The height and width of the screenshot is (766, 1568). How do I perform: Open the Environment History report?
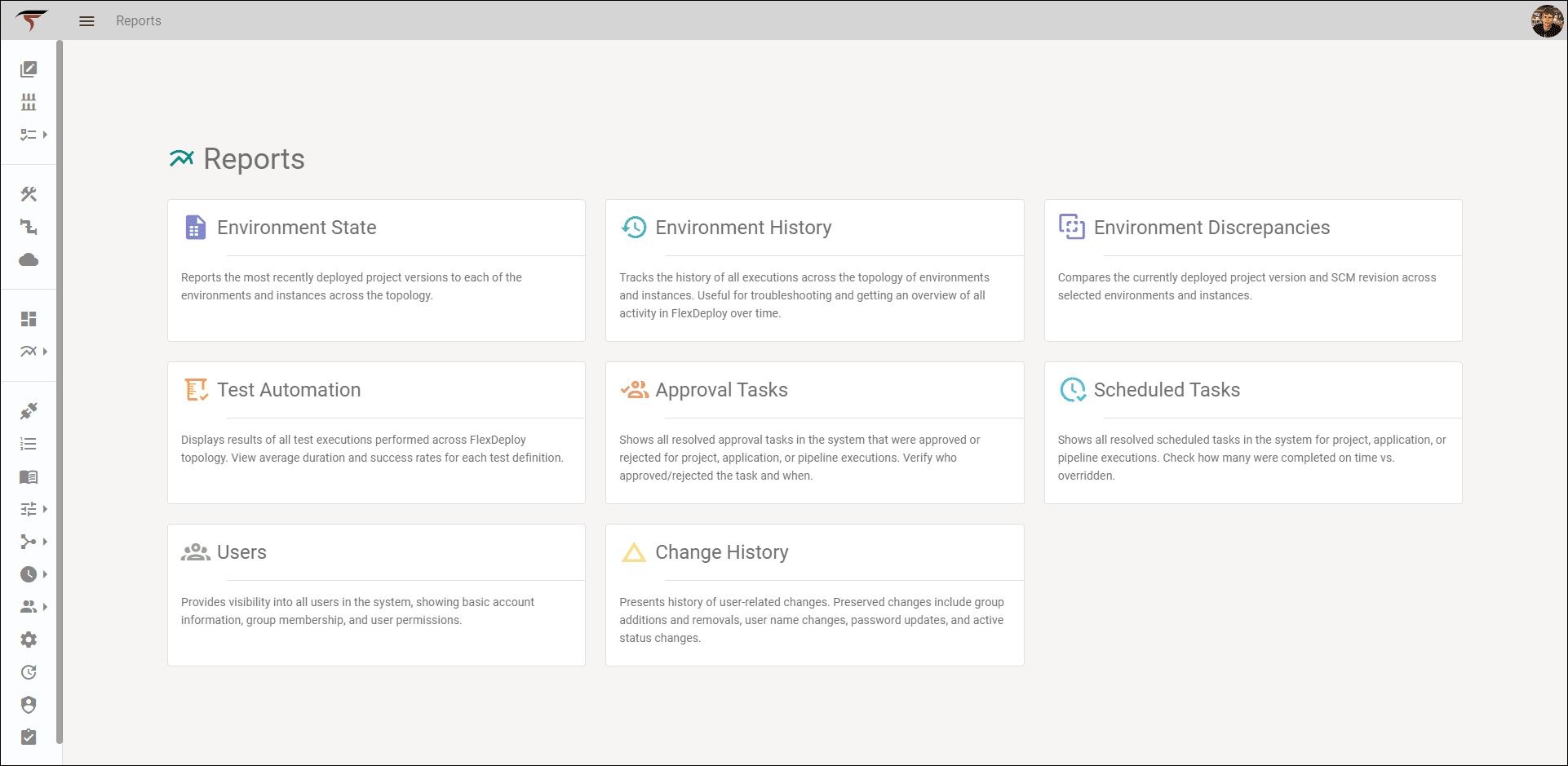coord(814,270)
